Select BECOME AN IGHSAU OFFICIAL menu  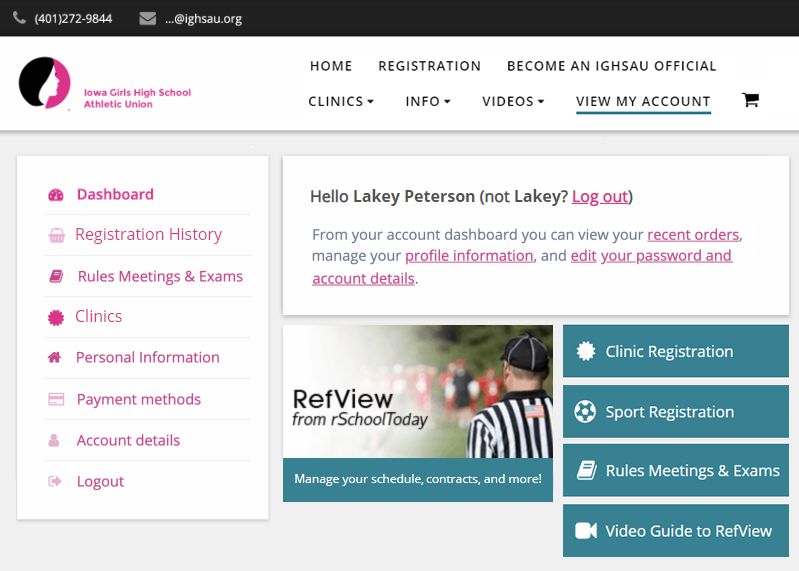tap(611, 66)
